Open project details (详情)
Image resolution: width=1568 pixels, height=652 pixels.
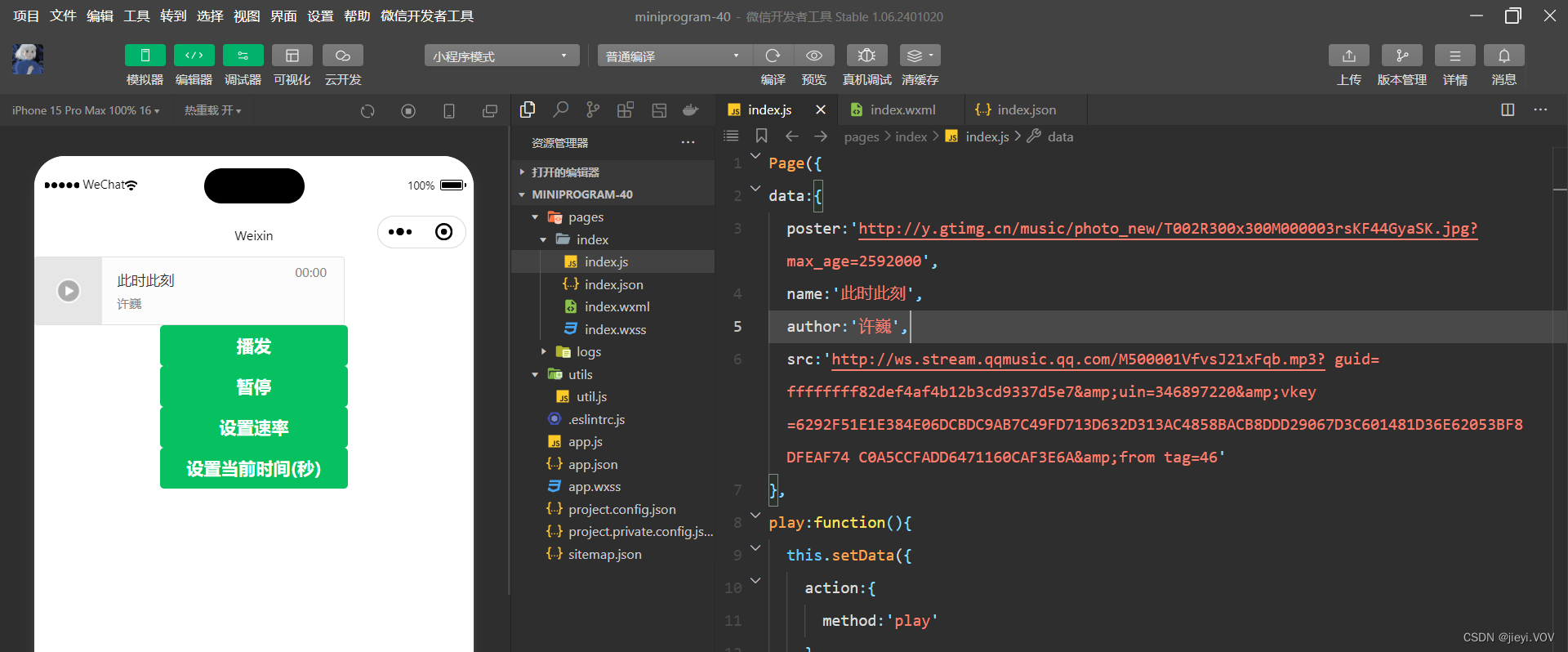(1455, 56)
